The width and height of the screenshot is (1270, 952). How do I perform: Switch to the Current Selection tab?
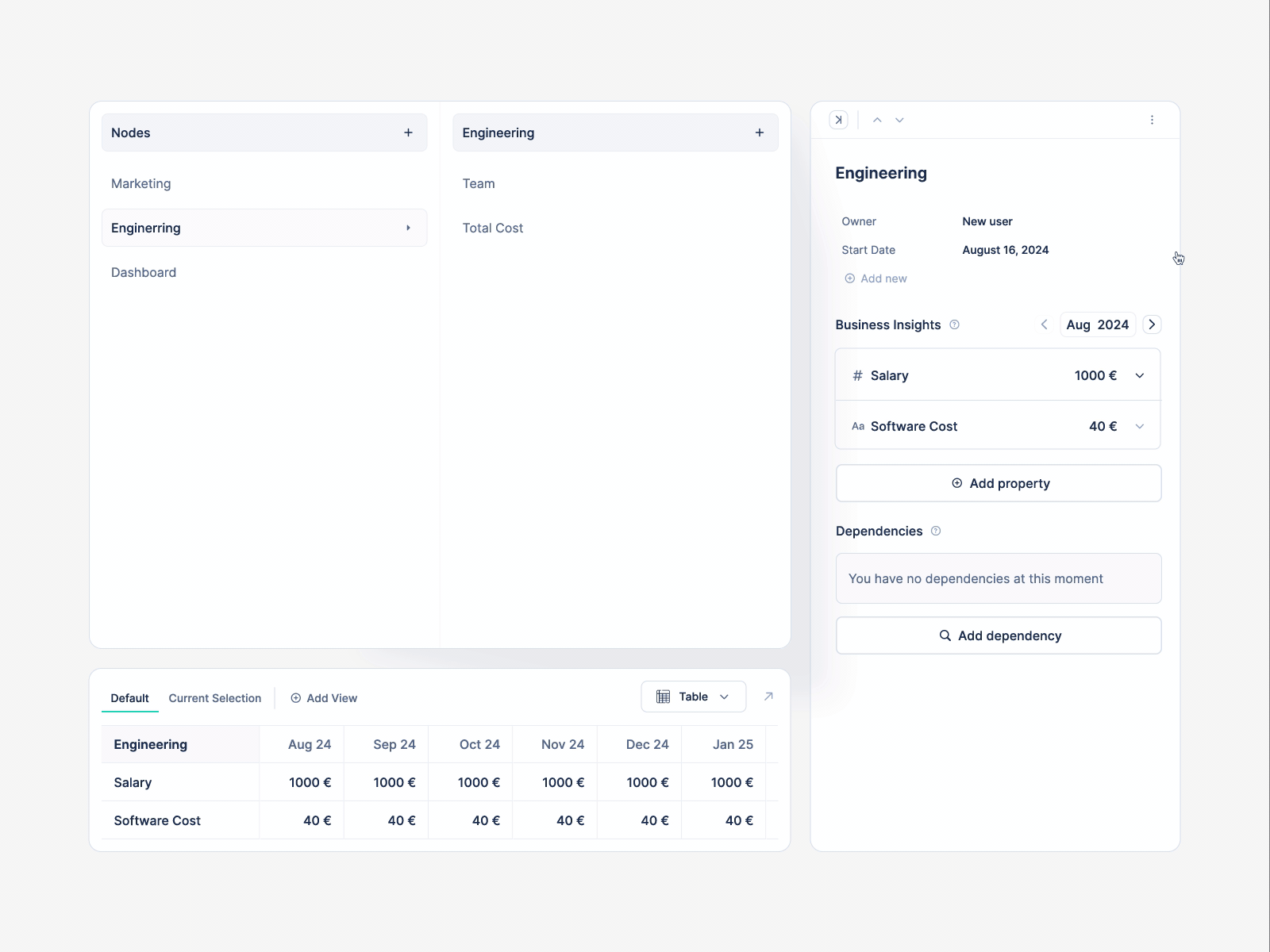[x=214, y=698]
